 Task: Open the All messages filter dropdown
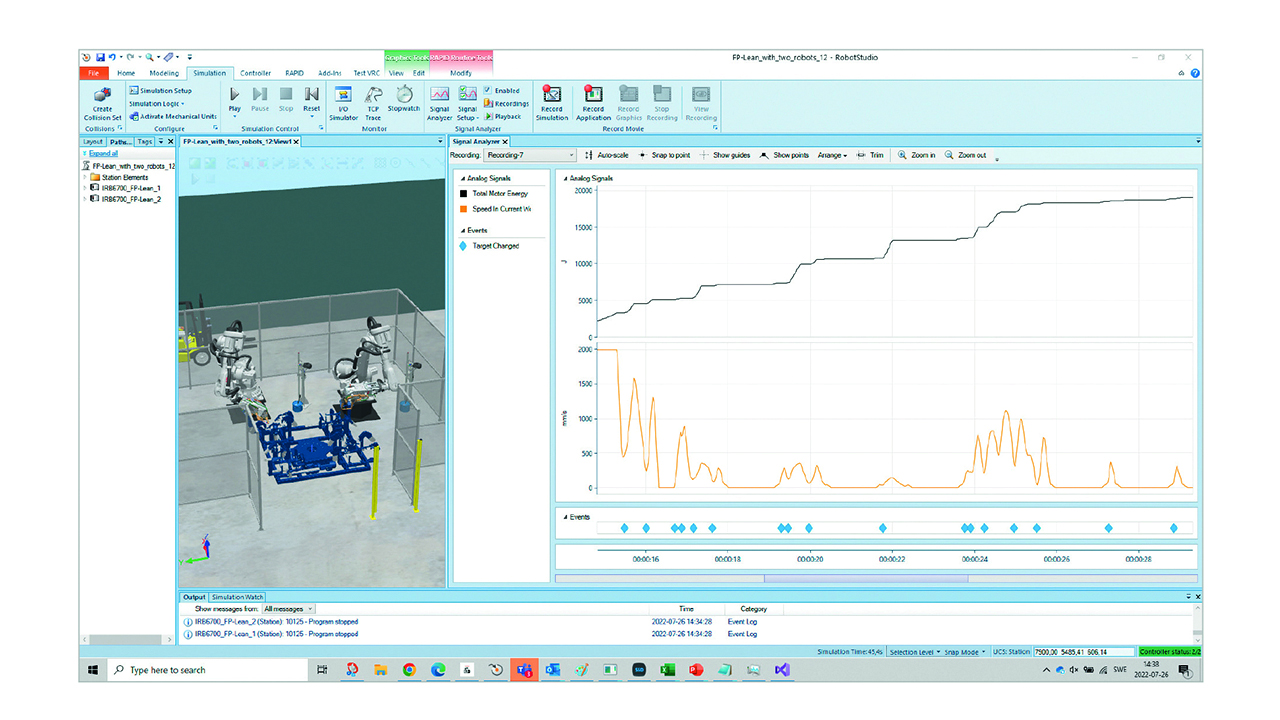288,608
